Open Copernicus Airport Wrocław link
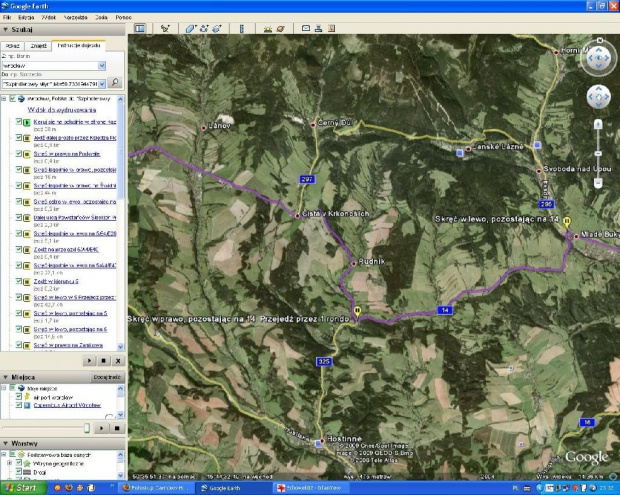Viewport: 620px width, 495px height. (67, 405)
